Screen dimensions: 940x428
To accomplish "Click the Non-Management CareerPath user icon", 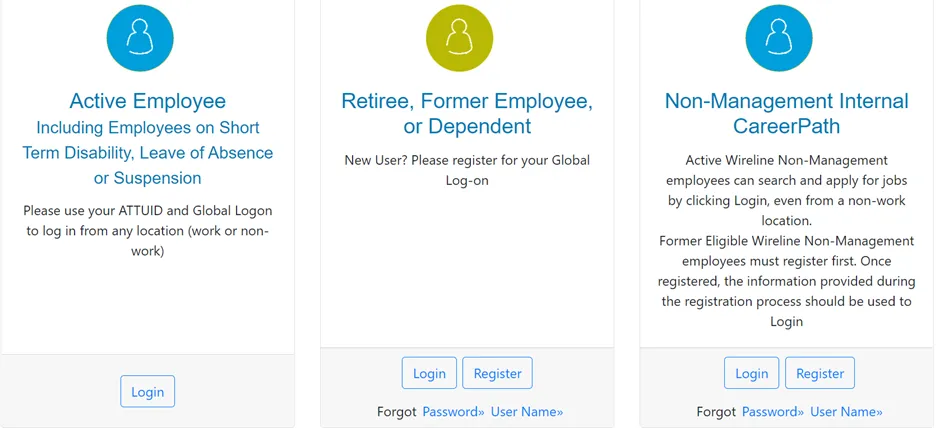I will tap(779, 38).
